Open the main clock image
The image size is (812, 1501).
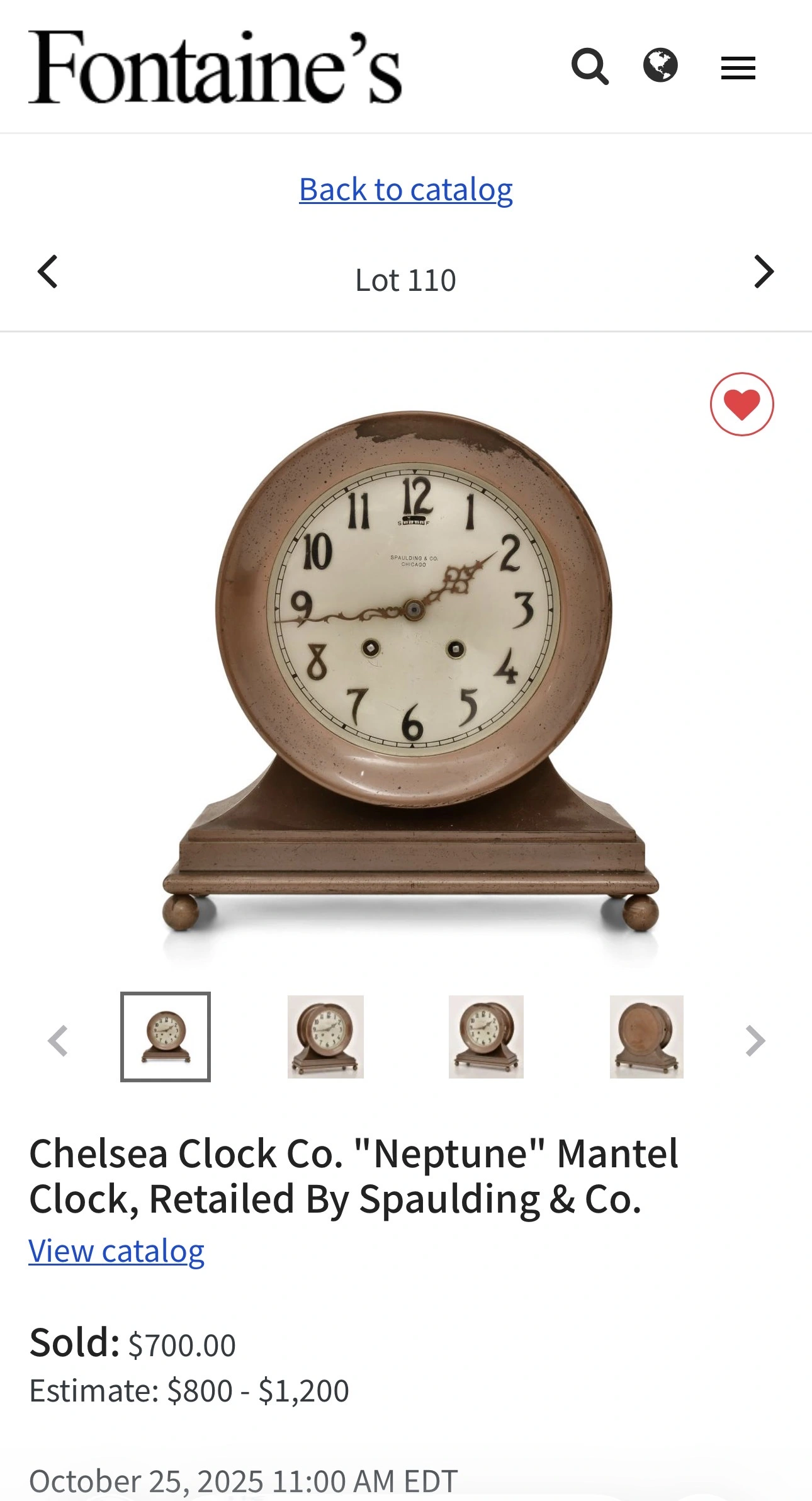point(410,671)
